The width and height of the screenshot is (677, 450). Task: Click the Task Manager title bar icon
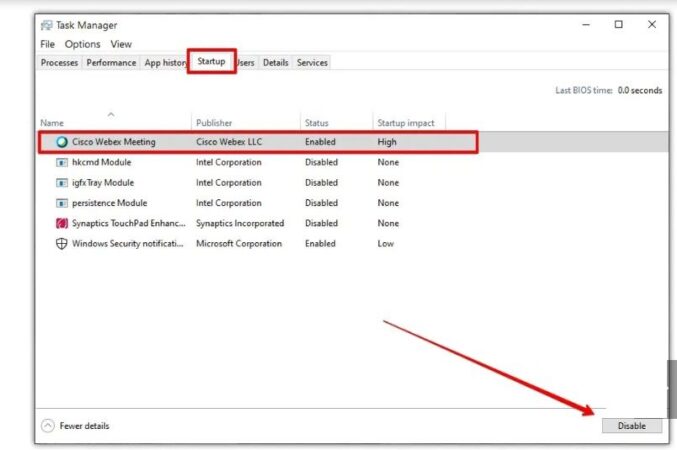pyautogui.click(x=46, y=25)
